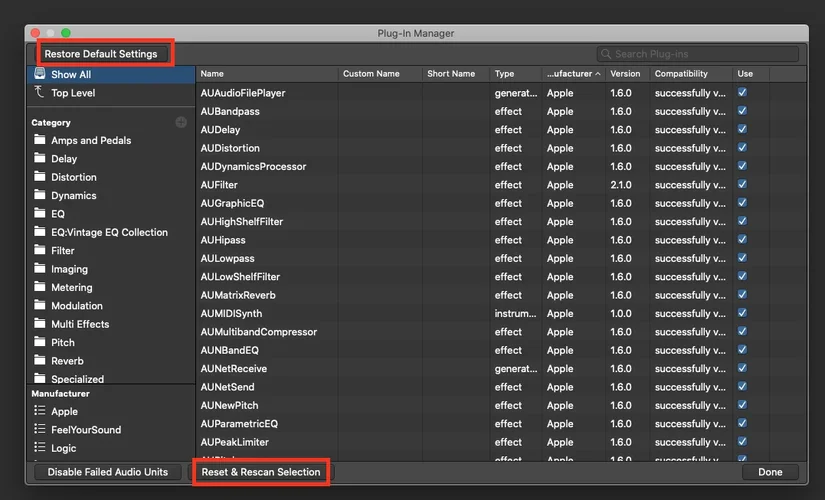Viewport: 825px width, 500px height.
Task: Toggle the Use checkbox for AUGraphicEQ
Action: [x=742, y=203]
